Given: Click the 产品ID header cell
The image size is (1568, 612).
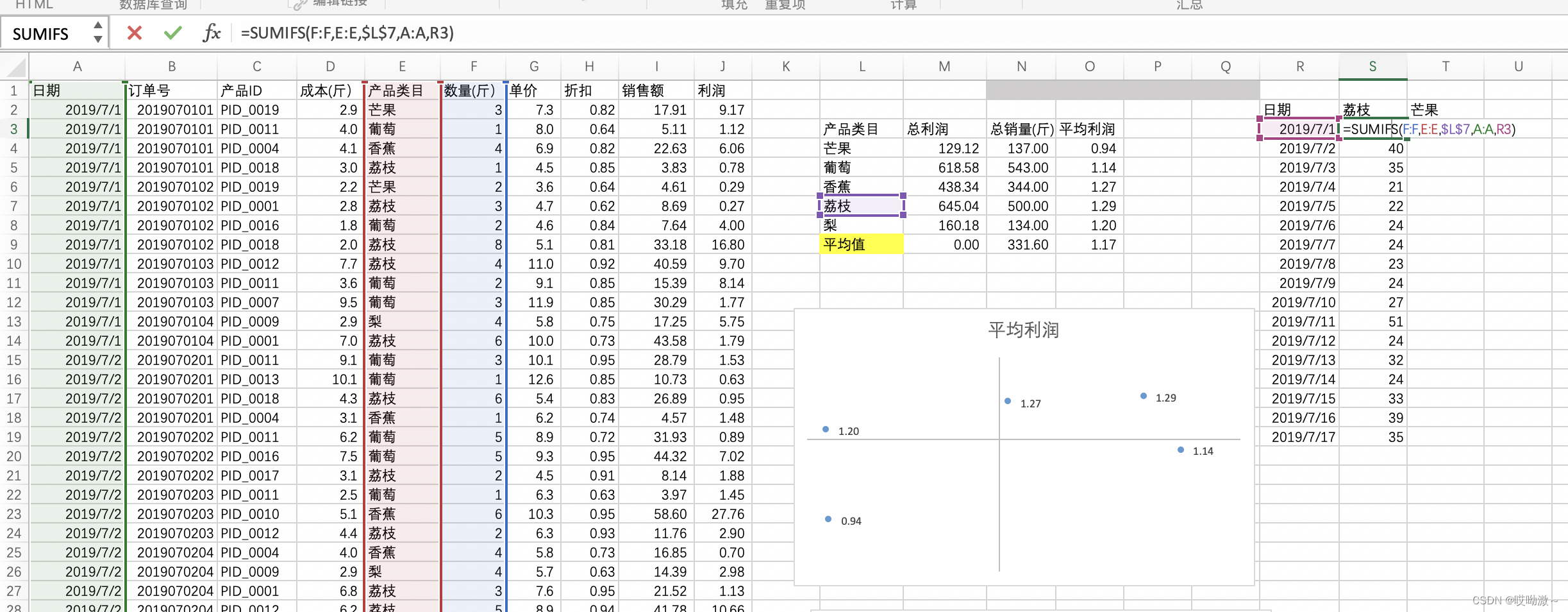Looking at the screenshot, I should pyautogui.click(x=256, y=90).
